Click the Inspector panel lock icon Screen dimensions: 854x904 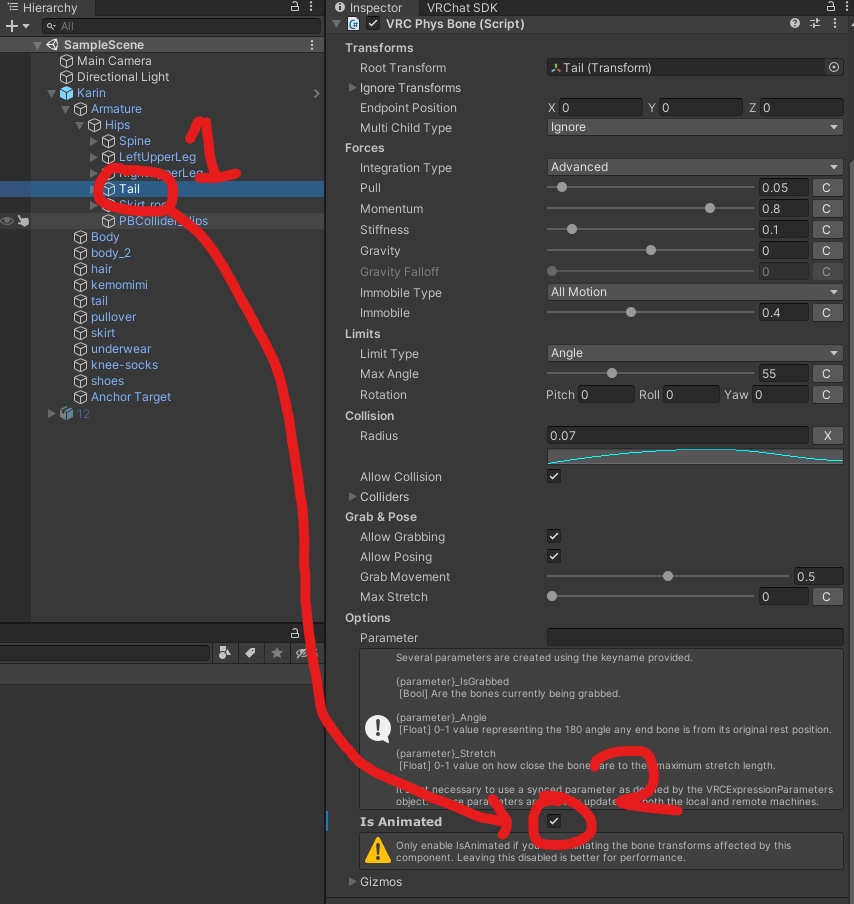831,6
